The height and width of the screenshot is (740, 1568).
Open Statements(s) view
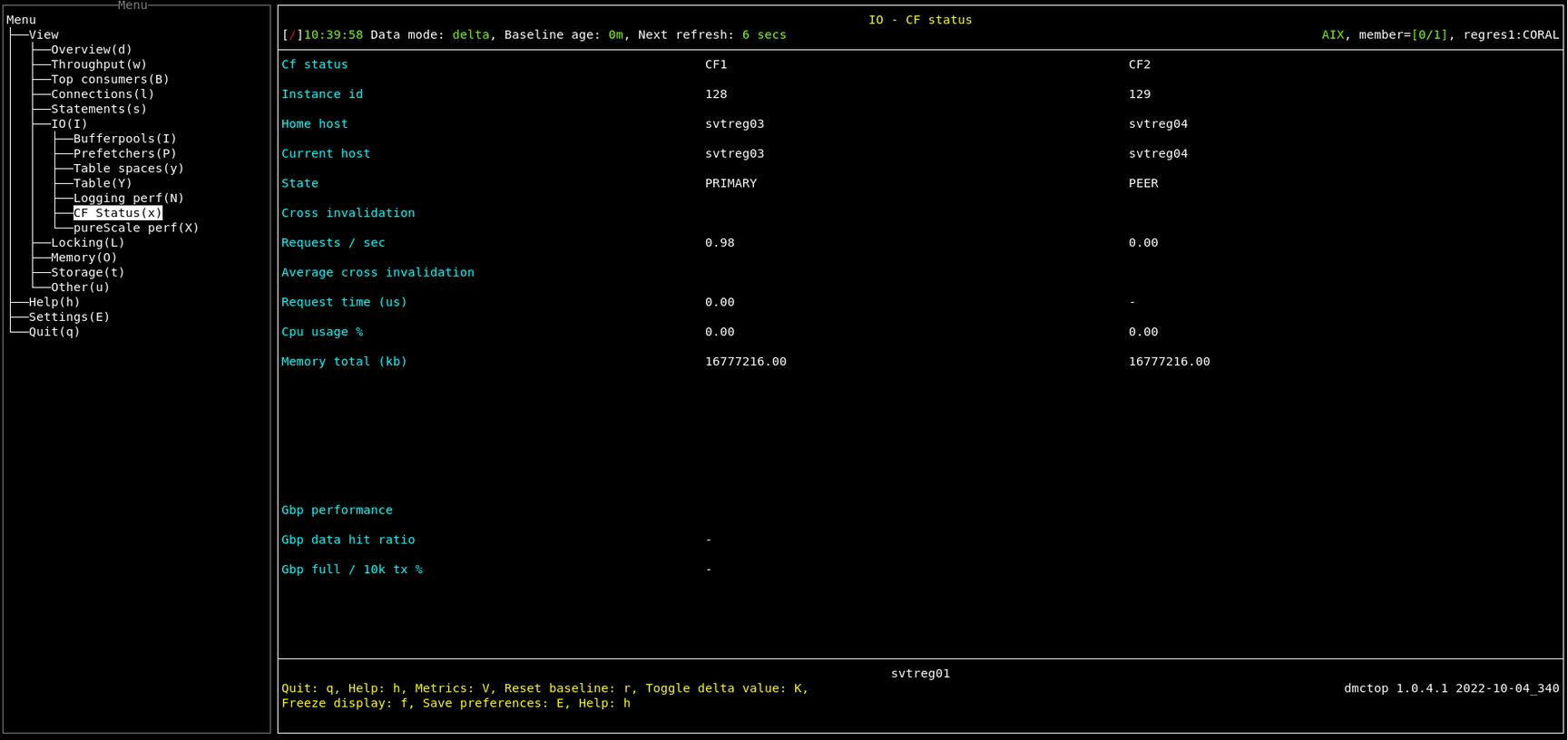click(x=99, y=109)
